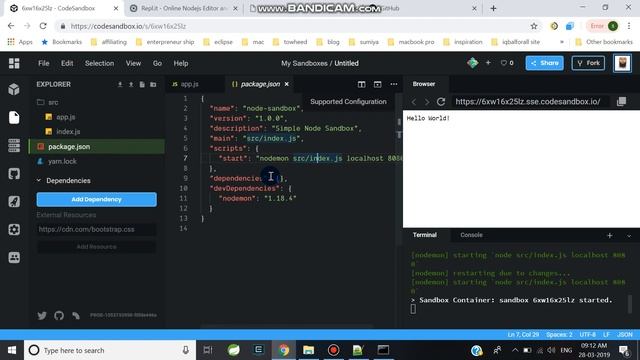Open the GitHub sidebar icon
Screen dimensions: 640x360
point(14,174)
